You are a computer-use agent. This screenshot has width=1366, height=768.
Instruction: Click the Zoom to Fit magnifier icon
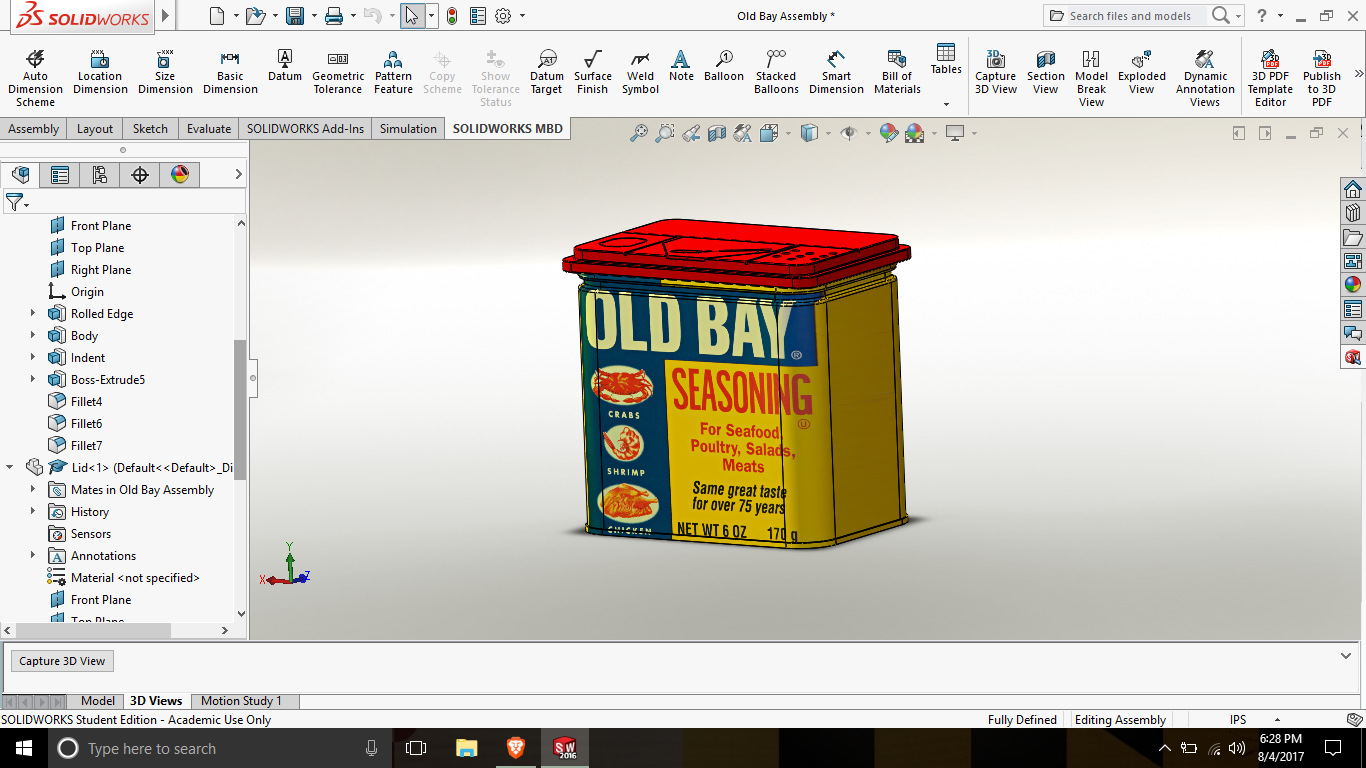638,133
